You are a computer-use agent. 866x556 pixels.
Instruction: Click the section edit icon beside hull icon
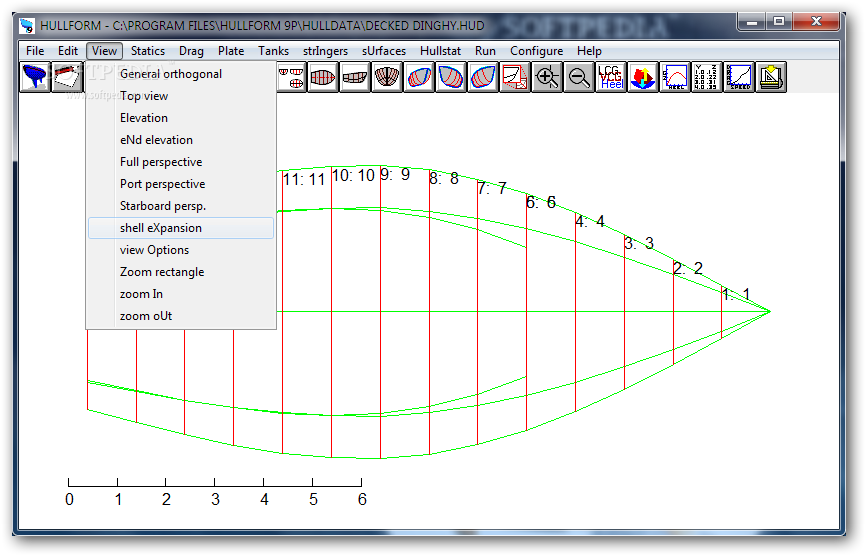pos(67,77)
